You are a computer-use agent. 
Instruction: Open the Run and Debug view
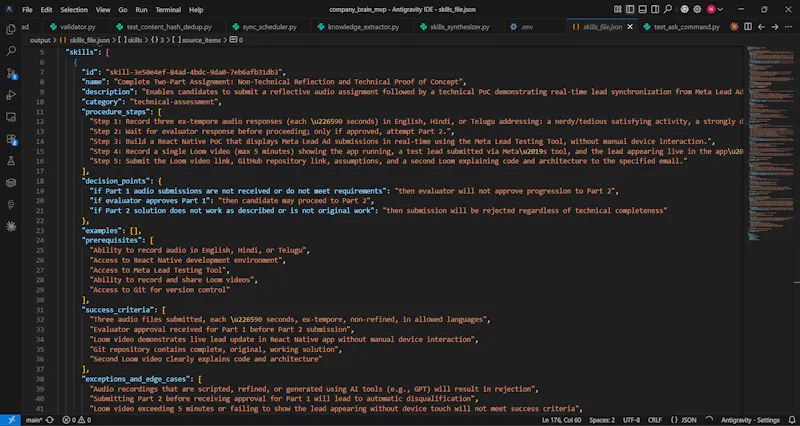[11, 95]
